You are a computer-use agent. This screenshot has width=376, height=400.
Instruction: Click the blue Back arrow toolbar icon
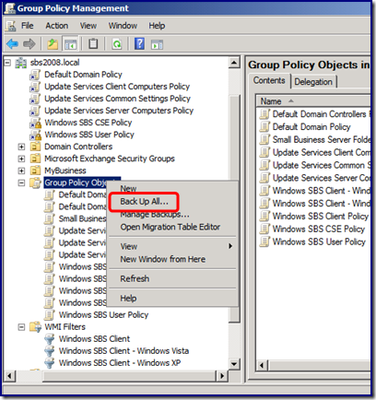pos(12,44)
